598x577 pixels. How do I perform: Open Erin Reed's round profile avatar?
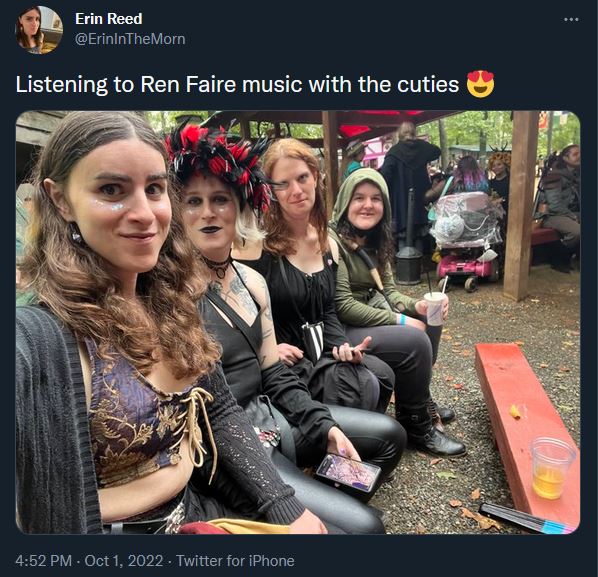(39, 30)
